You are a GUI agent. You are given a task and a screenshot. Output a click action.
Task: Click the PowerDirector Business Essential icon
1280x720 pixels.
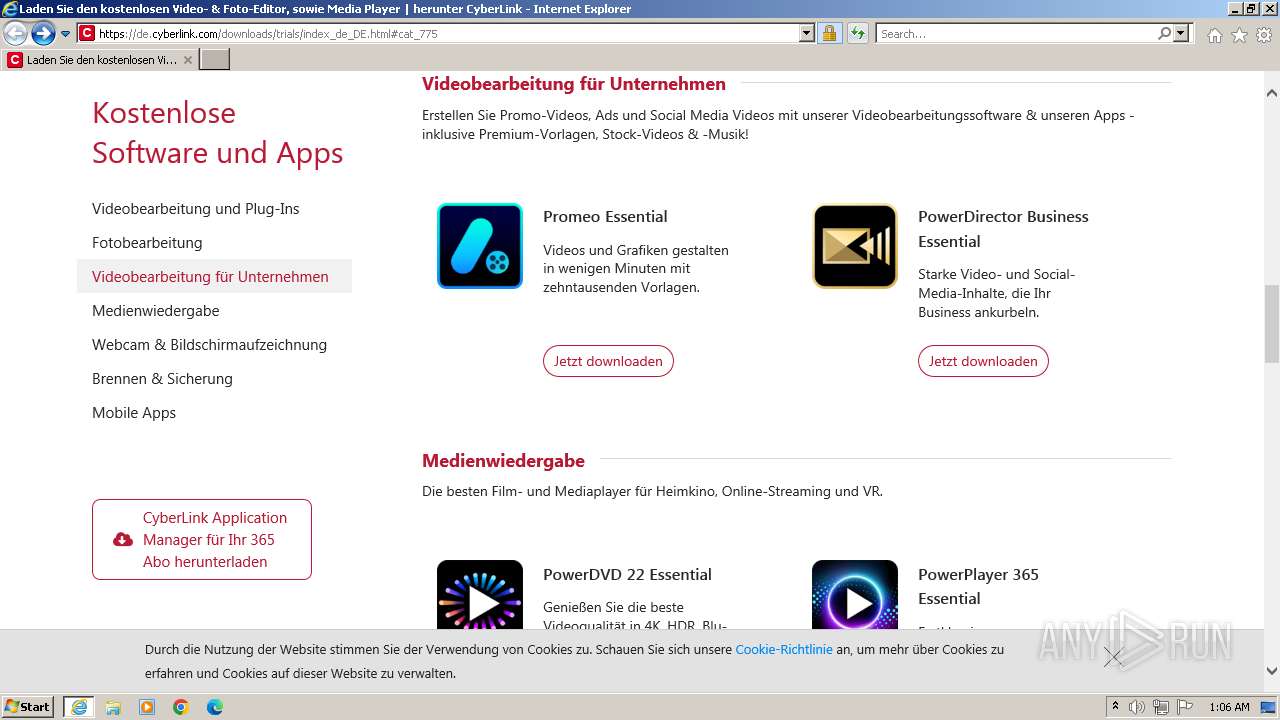pyautogui.click(x=855, y=246)
